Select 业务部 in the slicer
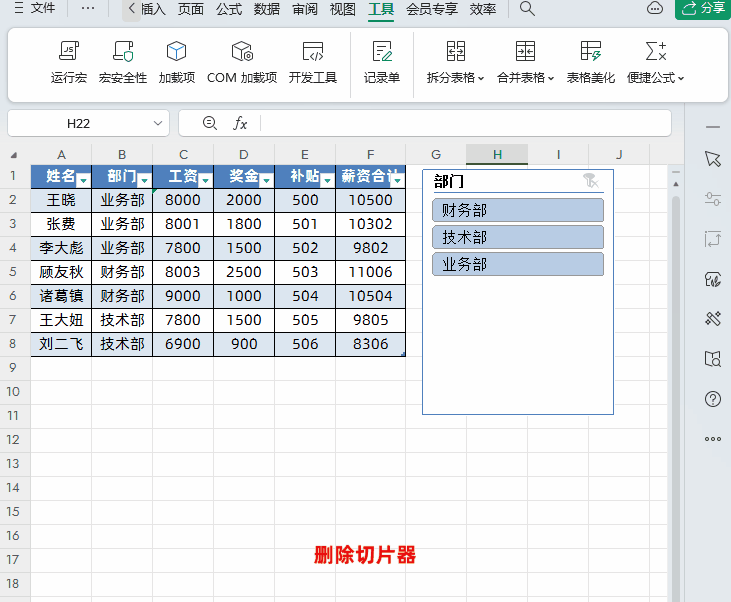The height and width of the screenshot is (602, 731). 518,264
